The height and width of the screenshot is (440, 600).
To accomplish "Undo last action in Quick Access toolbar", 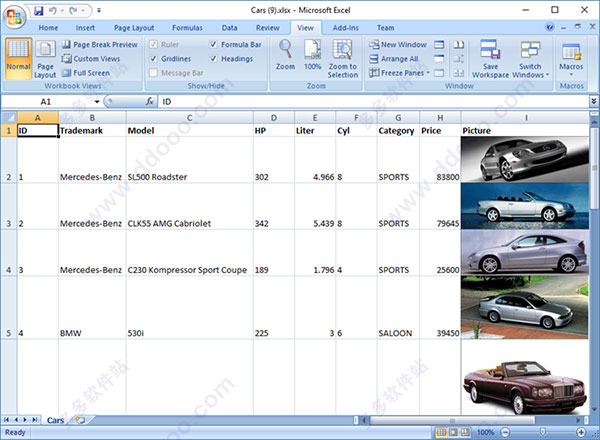I will [52, 11].
